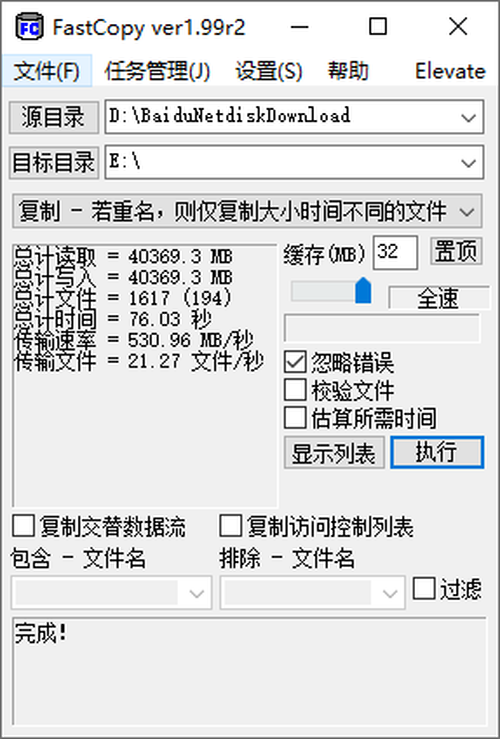The width and height of the screenshot is (500, 739).
Task: Open the 设置(S) menu
Action: tap(269, 71)
